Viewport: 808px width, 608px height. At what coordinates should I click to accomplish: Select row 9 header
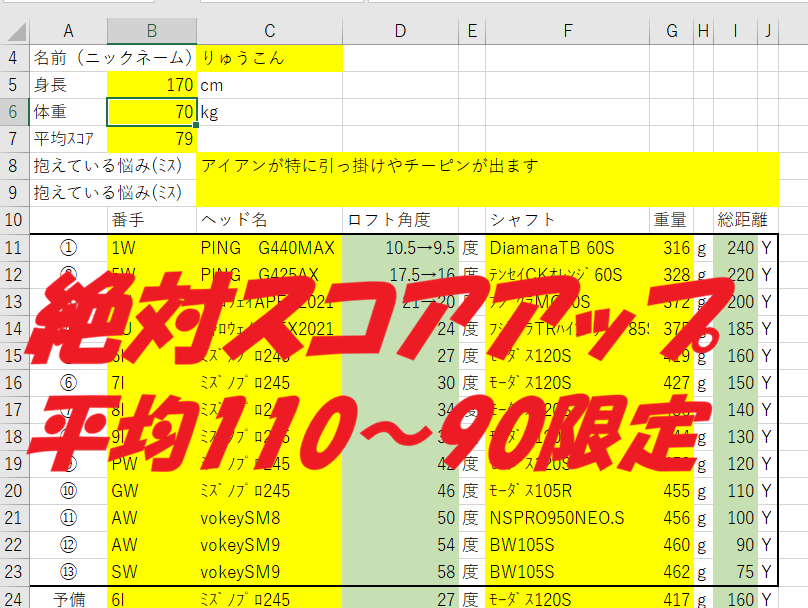click(x=14, y=193)
